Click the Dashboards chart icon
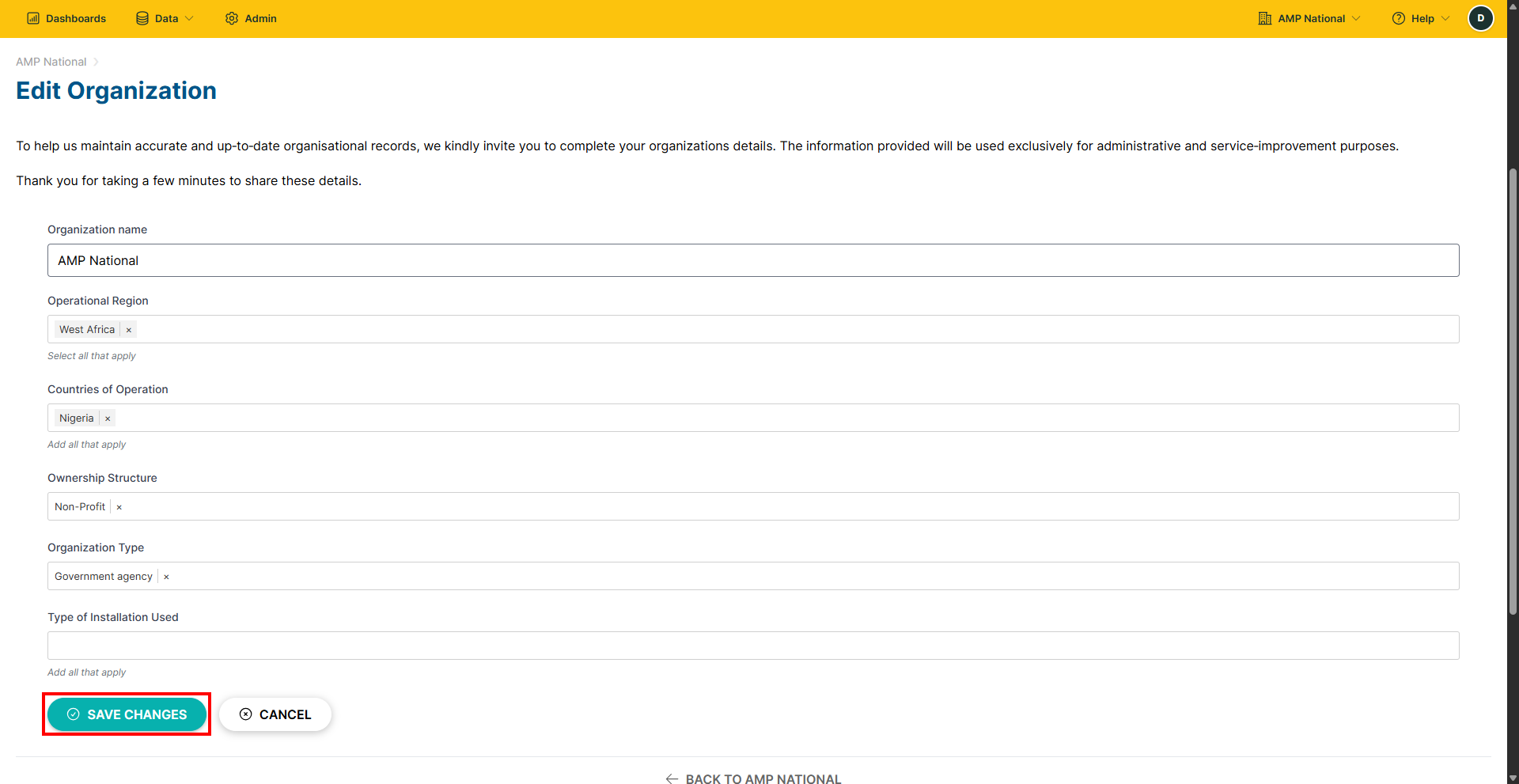 (x=33, y=18)
